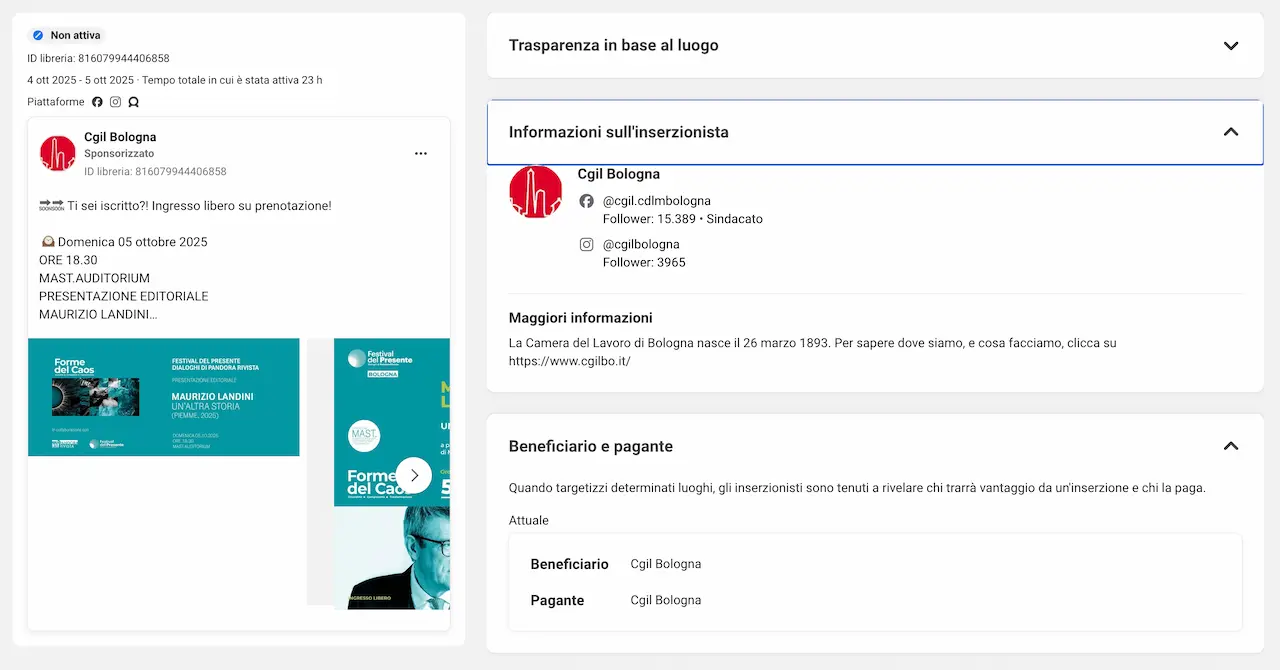Click the https://www.cgilbo.it/ website text
Viewport: 1280px width, 670px height.
(x=569, y=361)
